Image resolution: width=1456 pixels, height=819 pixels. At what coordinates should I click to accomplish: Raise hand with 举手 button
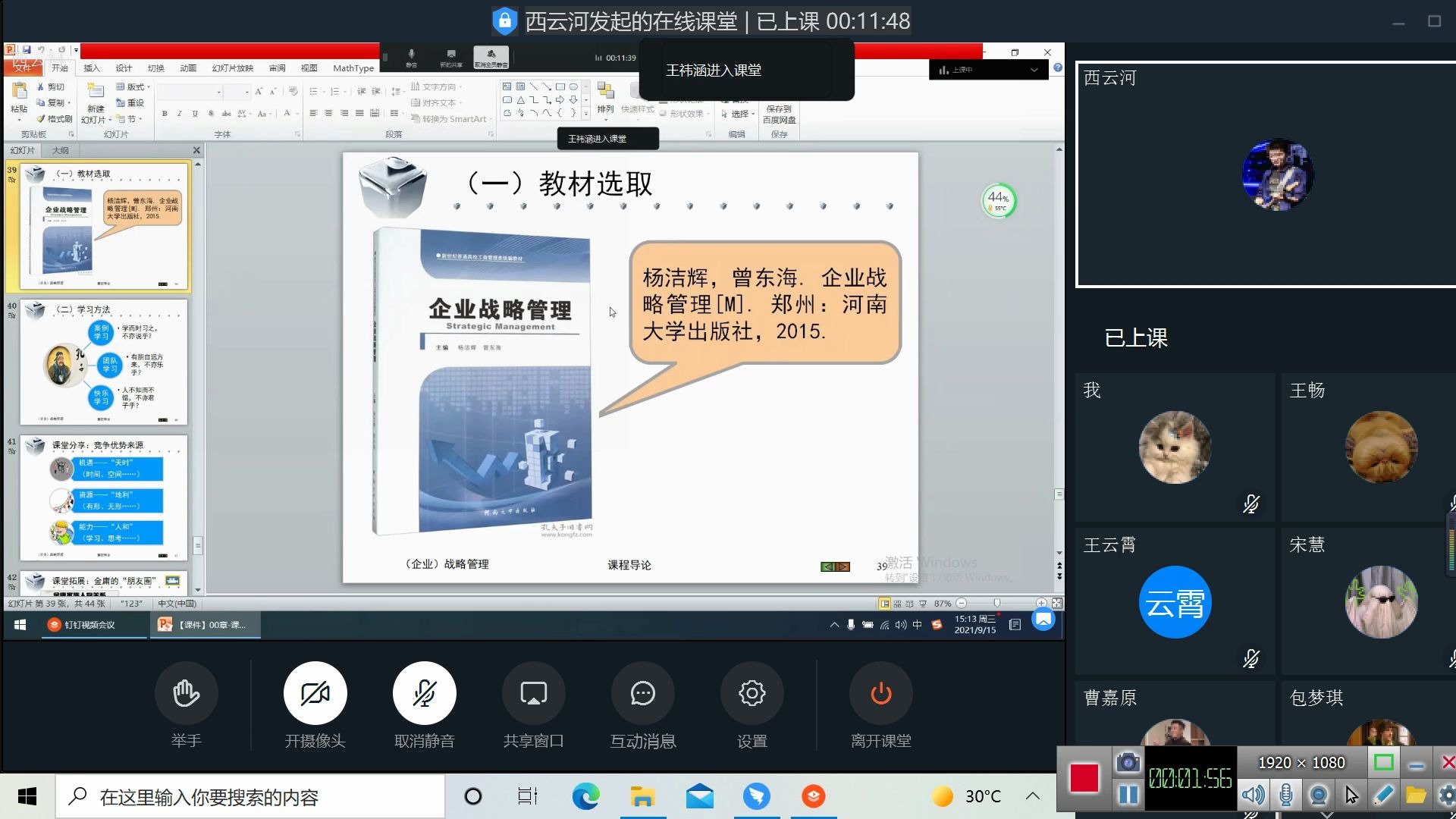tap(186, 693)
